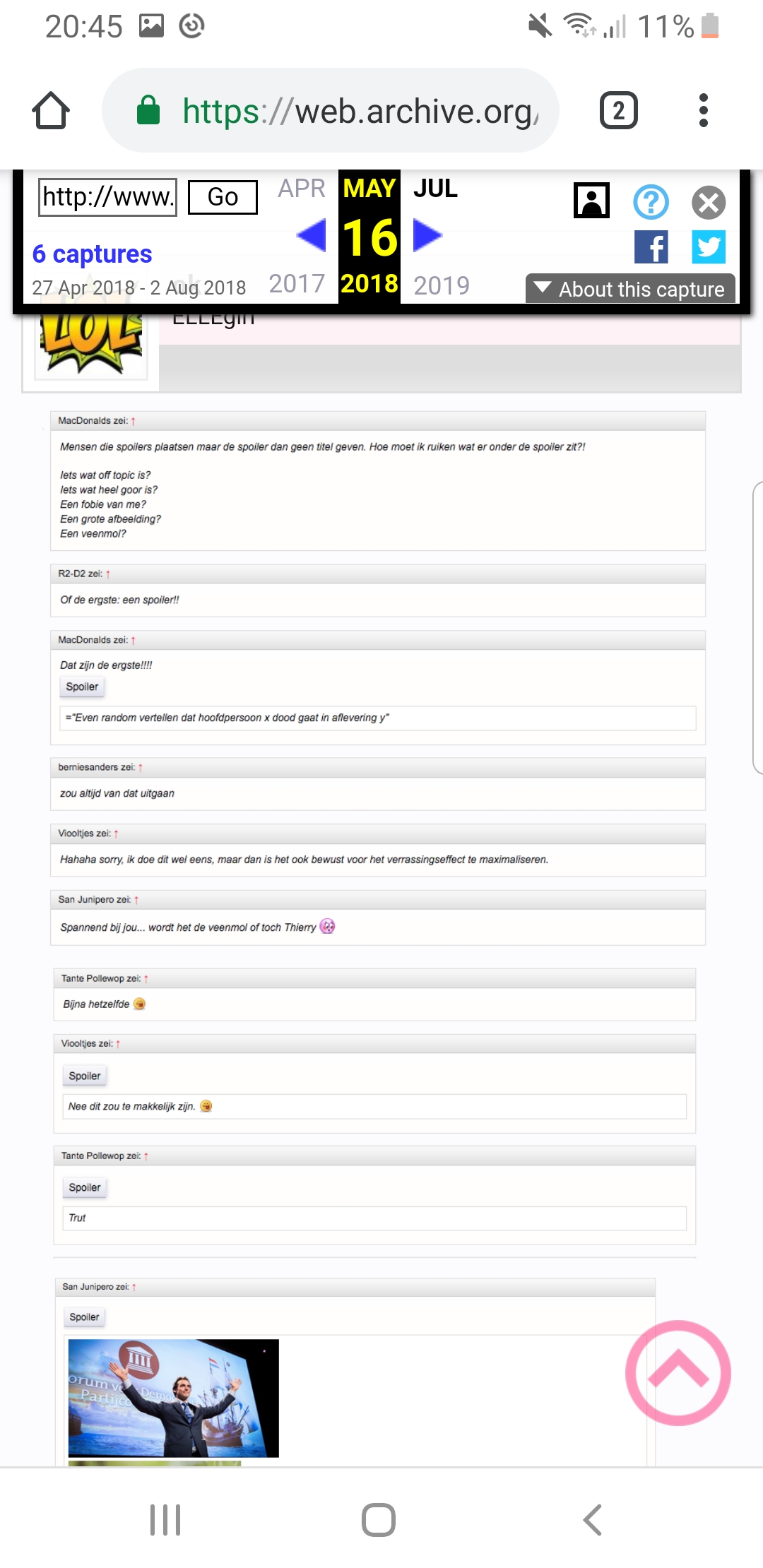The image size is (763, 1568).
Task: Open Wayback Machine help question mark icon
Action: [651, 203]
